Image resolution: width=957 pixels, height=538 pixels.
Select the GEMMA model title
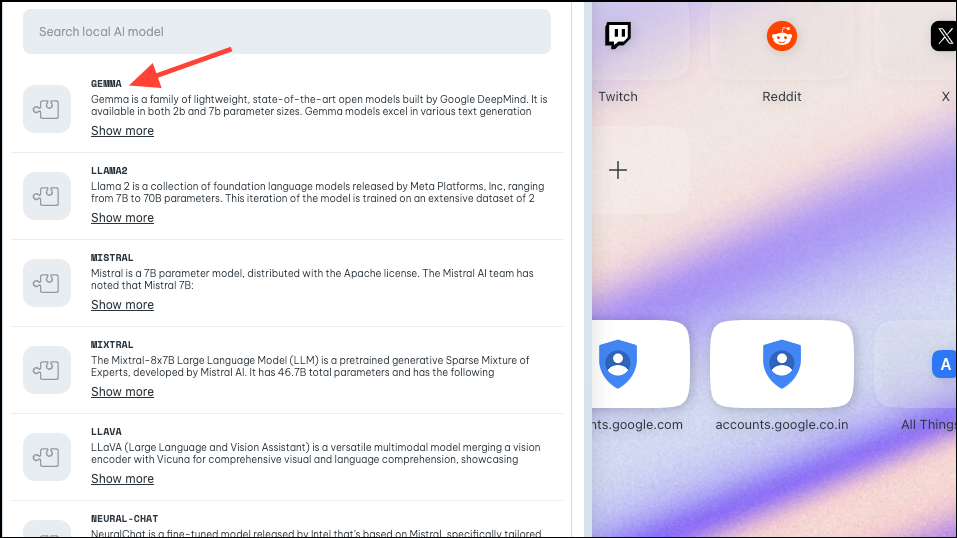(x=106, y=84)
